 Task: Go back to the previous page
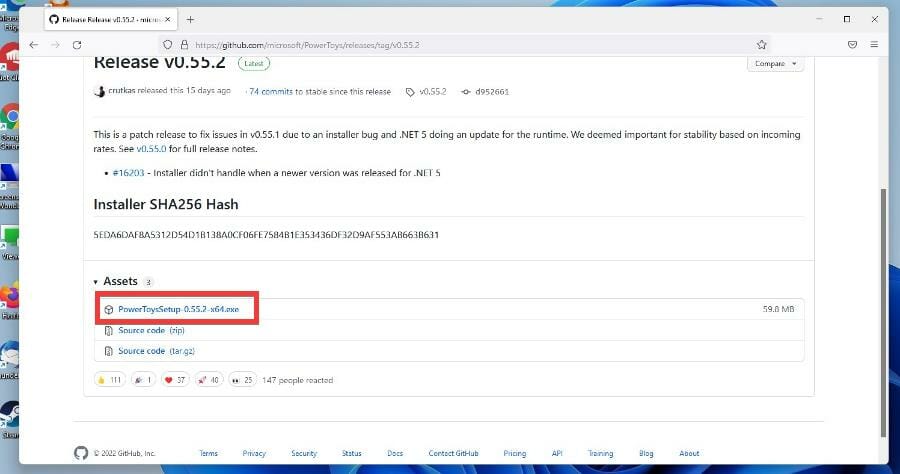34,45
